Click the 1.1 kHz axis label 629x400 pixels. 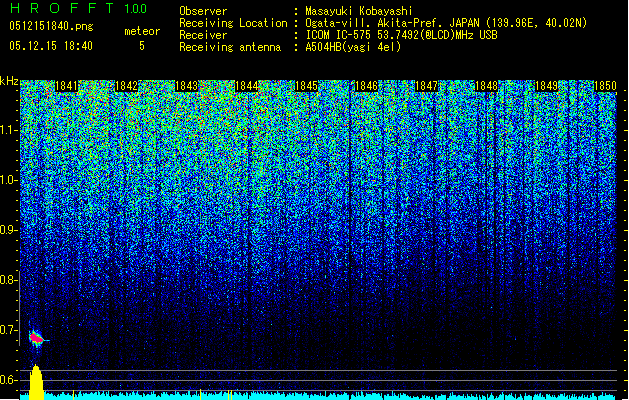(x=9, y=130)
